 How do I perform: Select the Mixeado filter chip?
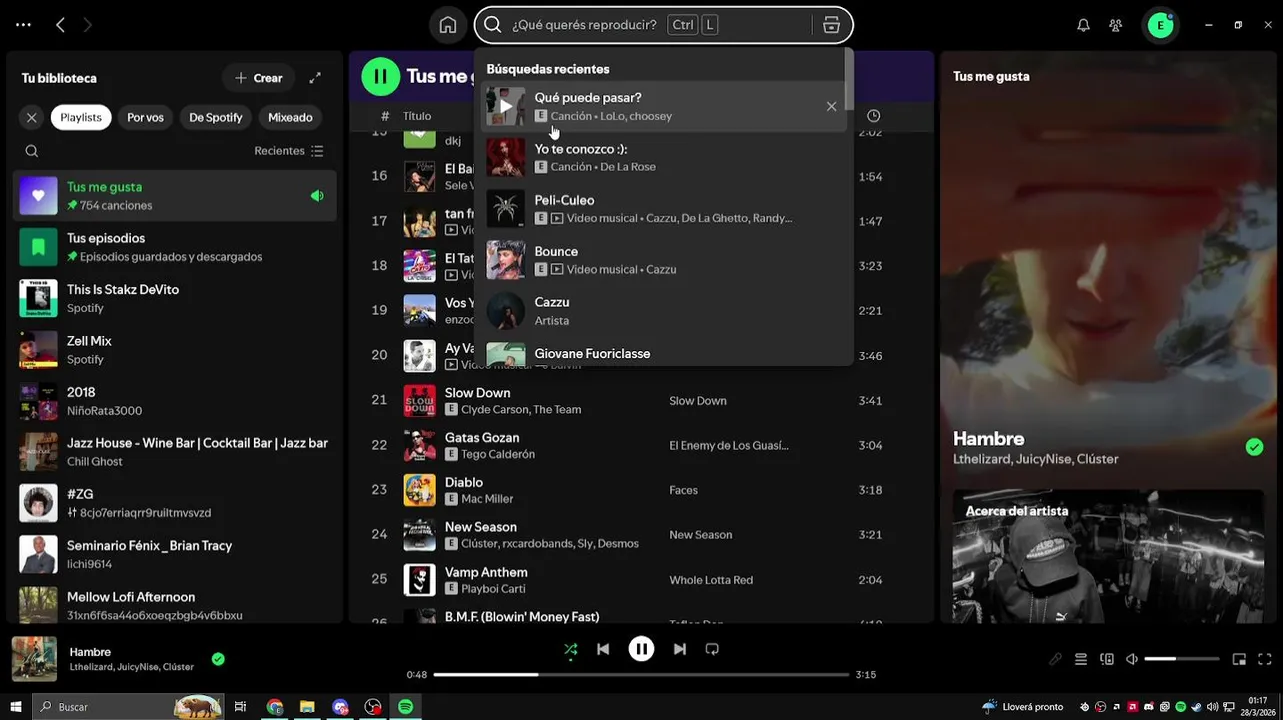coord(290,117)
